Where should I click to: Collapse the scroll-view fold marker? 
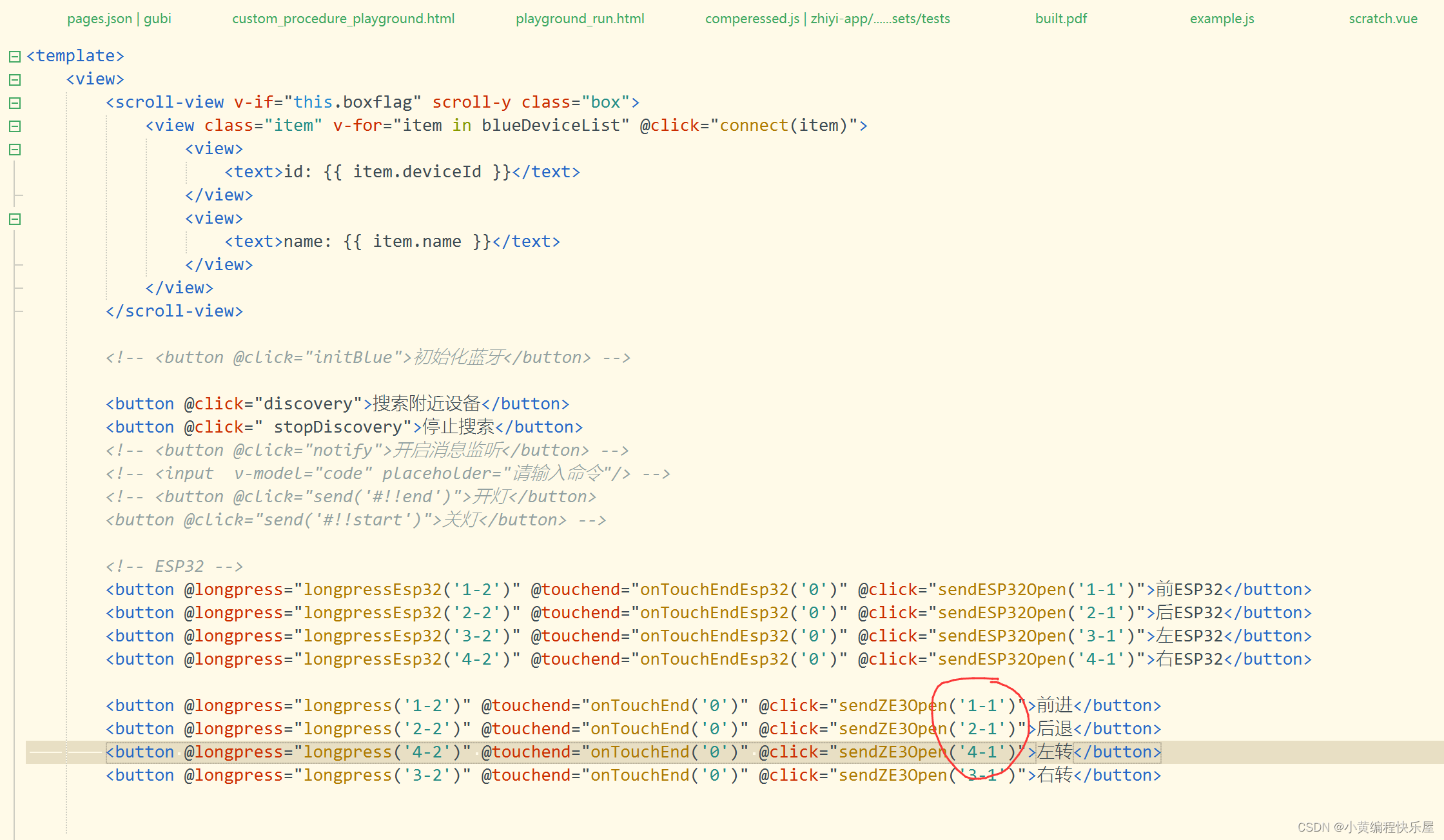pyautogui.click(x=15, y=103)
